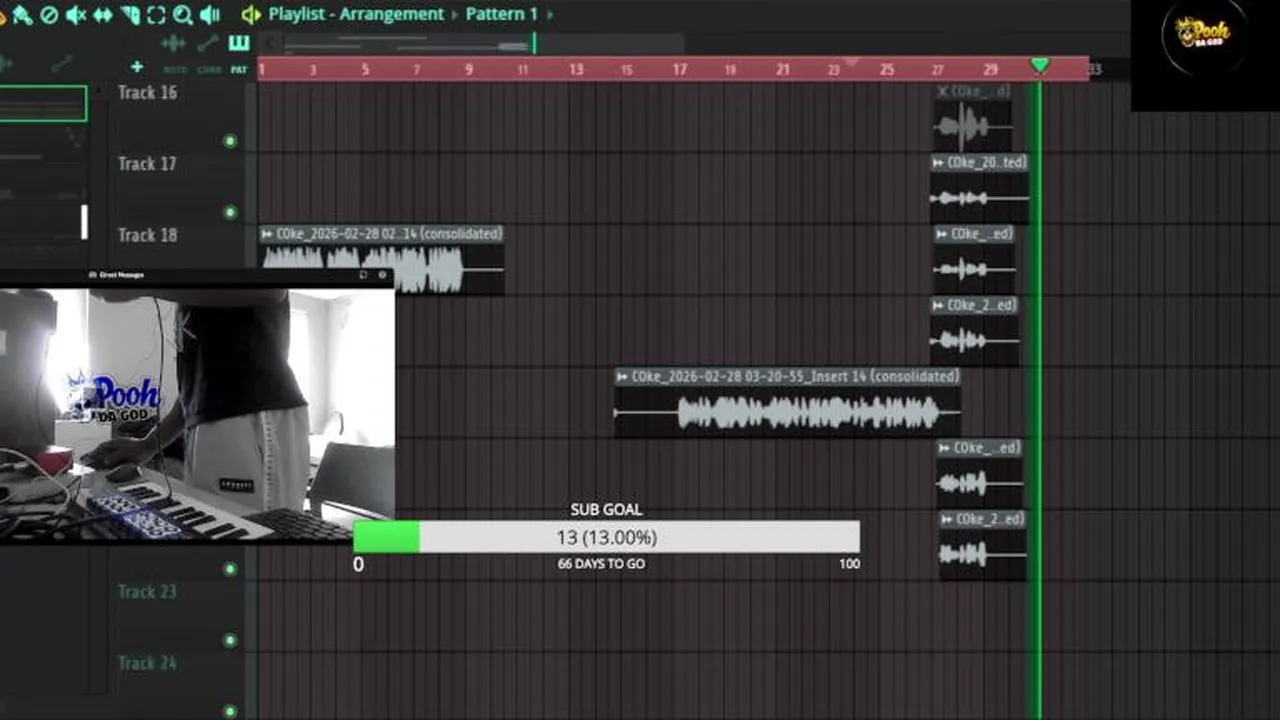Toggle mute LED on Track 17

(x=230, y=212)
